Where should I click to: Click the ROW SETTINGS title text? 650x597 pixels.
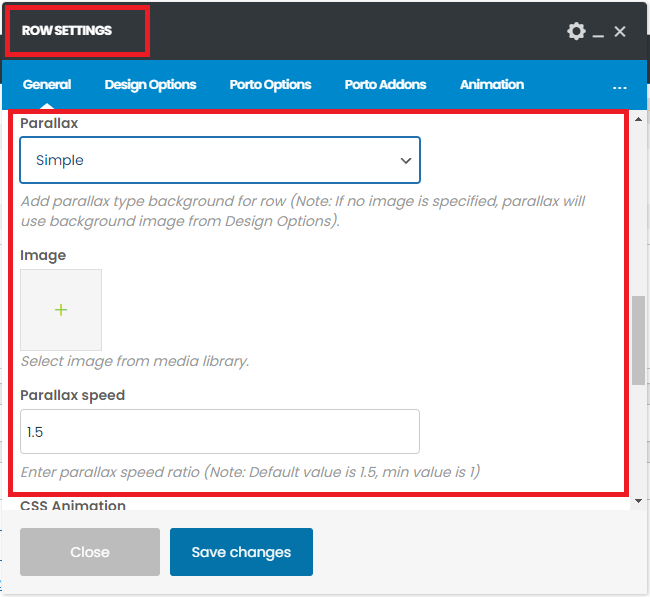tap(67, 30)
